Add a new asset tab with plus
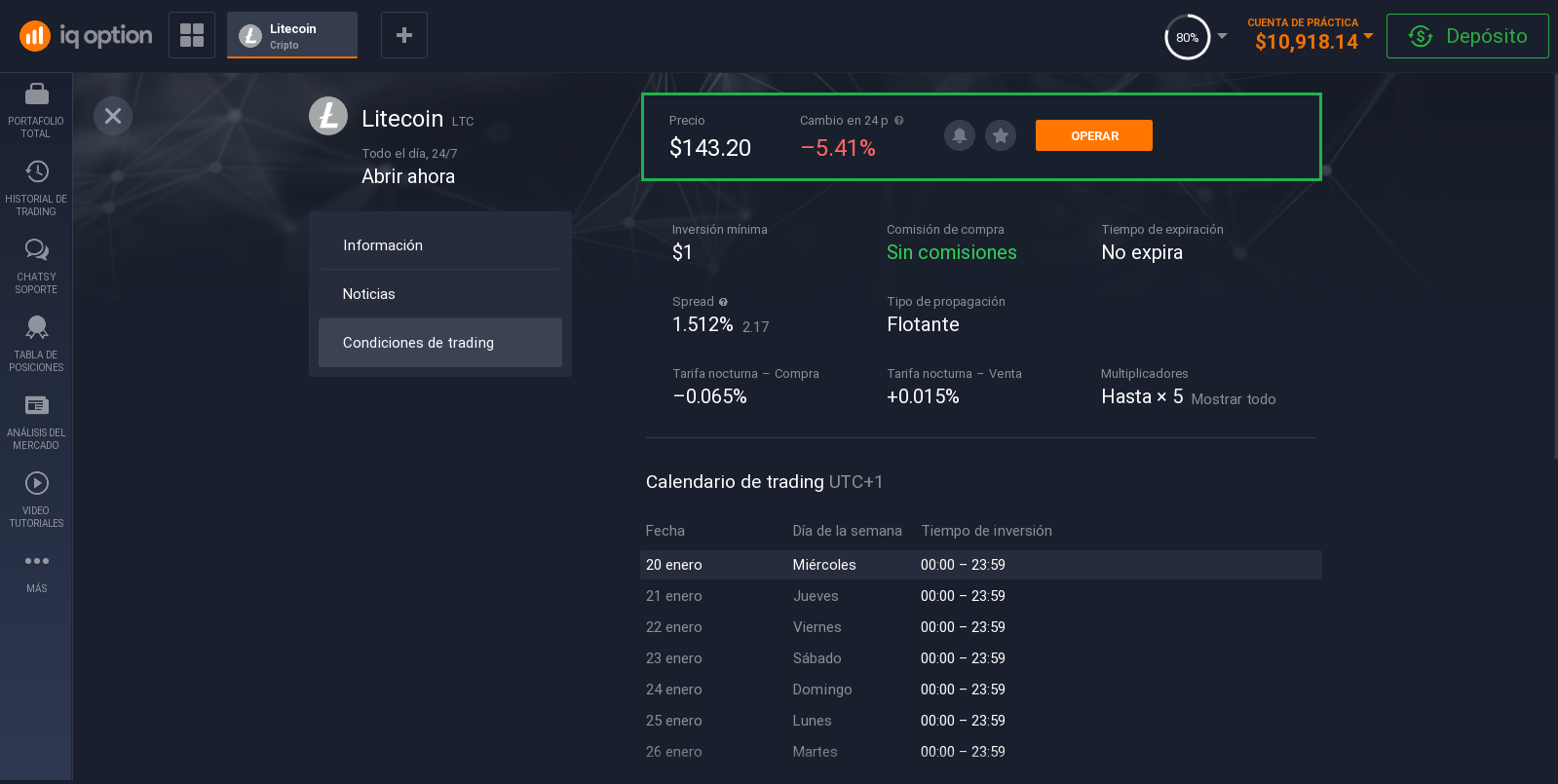 [404, 35]
